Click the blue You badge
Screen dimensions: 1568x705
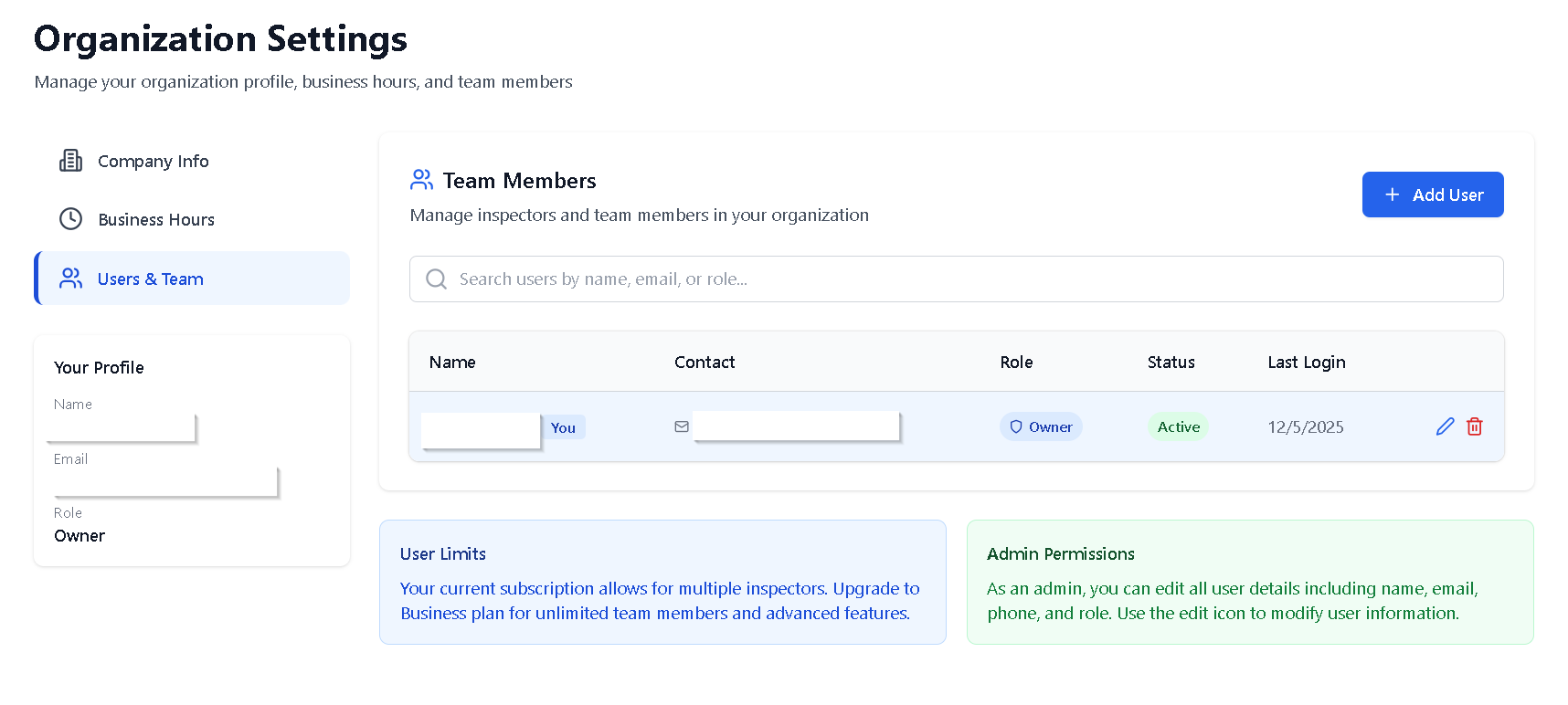tap(564, 426)
